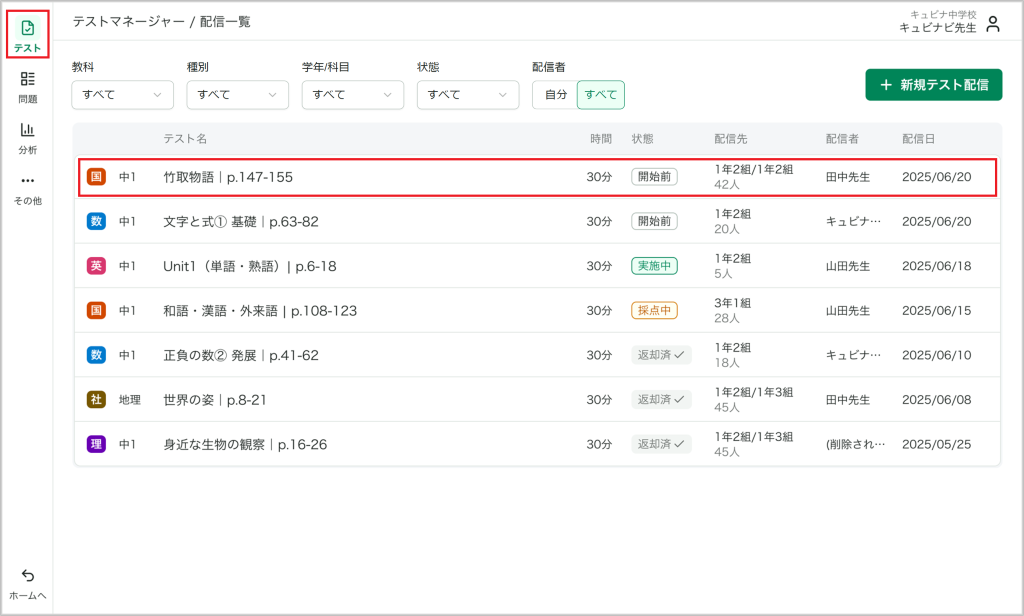Open user profile icon at top right
This screenshot has height=616, width=1024.
(x=993, y=24)
